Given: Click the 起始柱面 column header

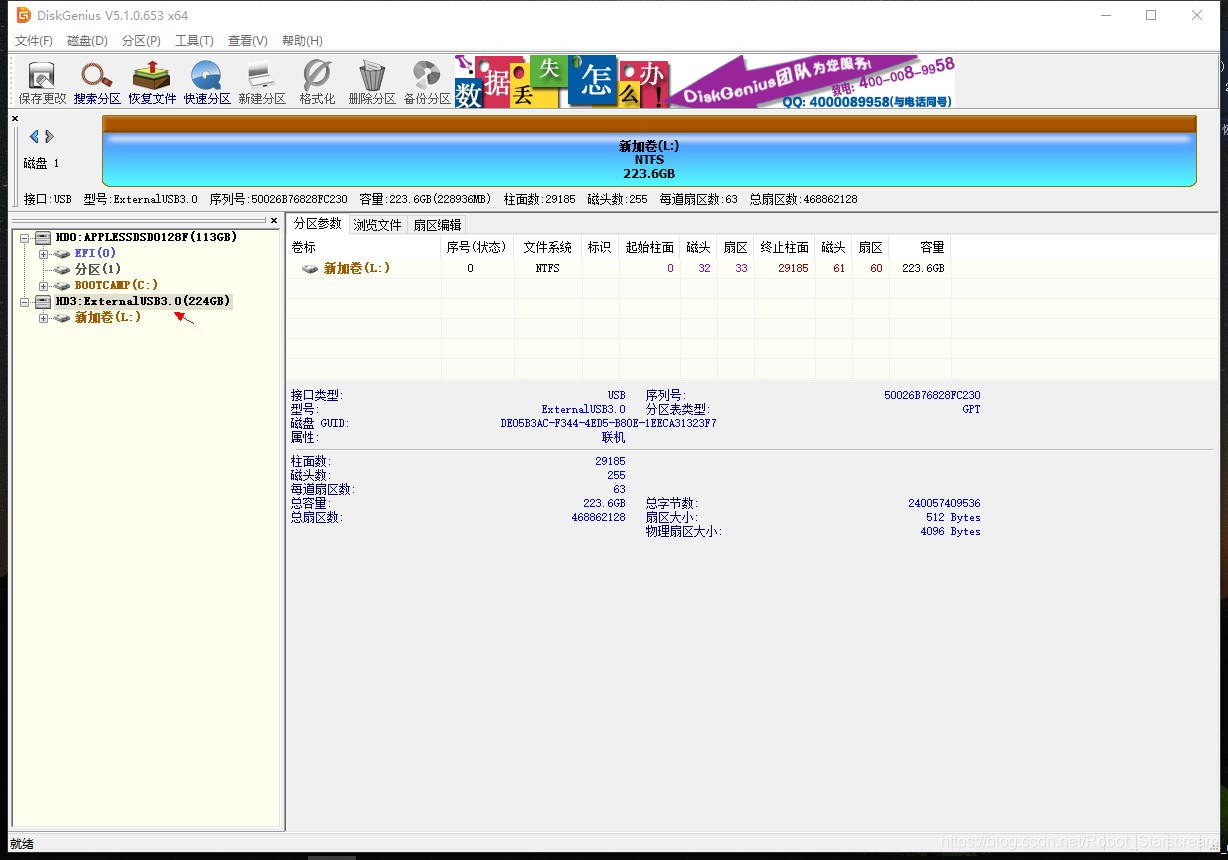Looking at the screenshot, I should tap(650, 247).
